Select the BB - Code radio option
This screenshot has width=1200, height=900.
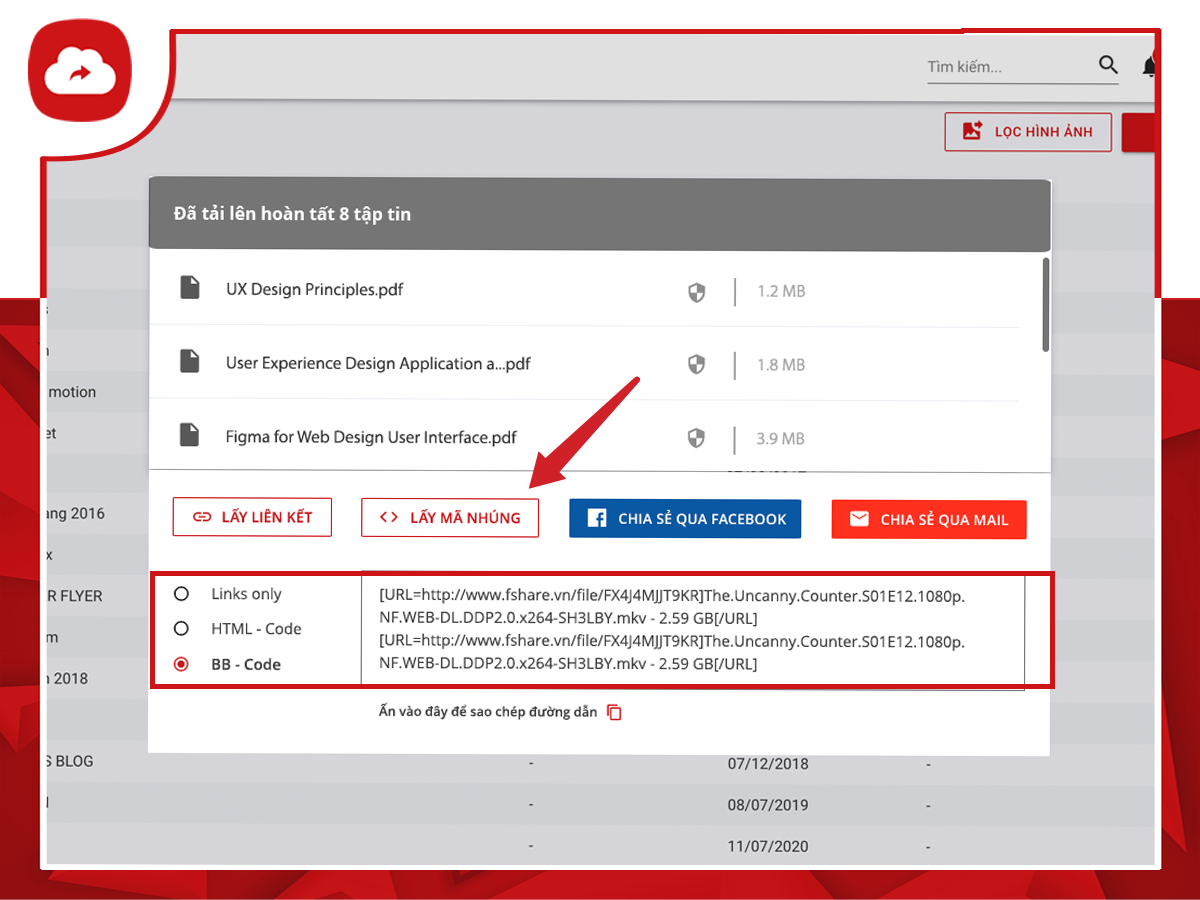(x=181, y=664)
